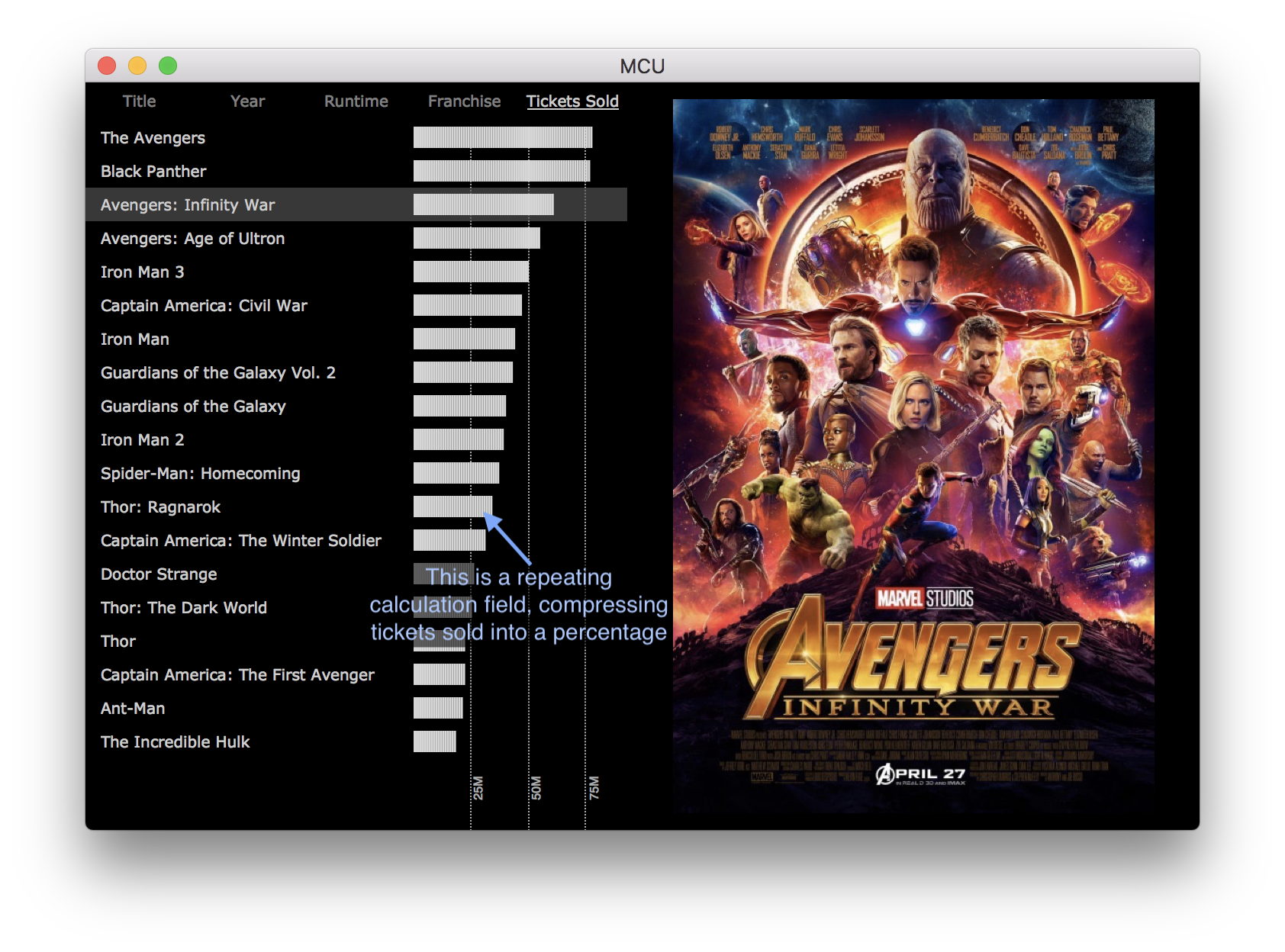Select the Year column header
Screen dimensions: 1285x952
coord(247,101)
